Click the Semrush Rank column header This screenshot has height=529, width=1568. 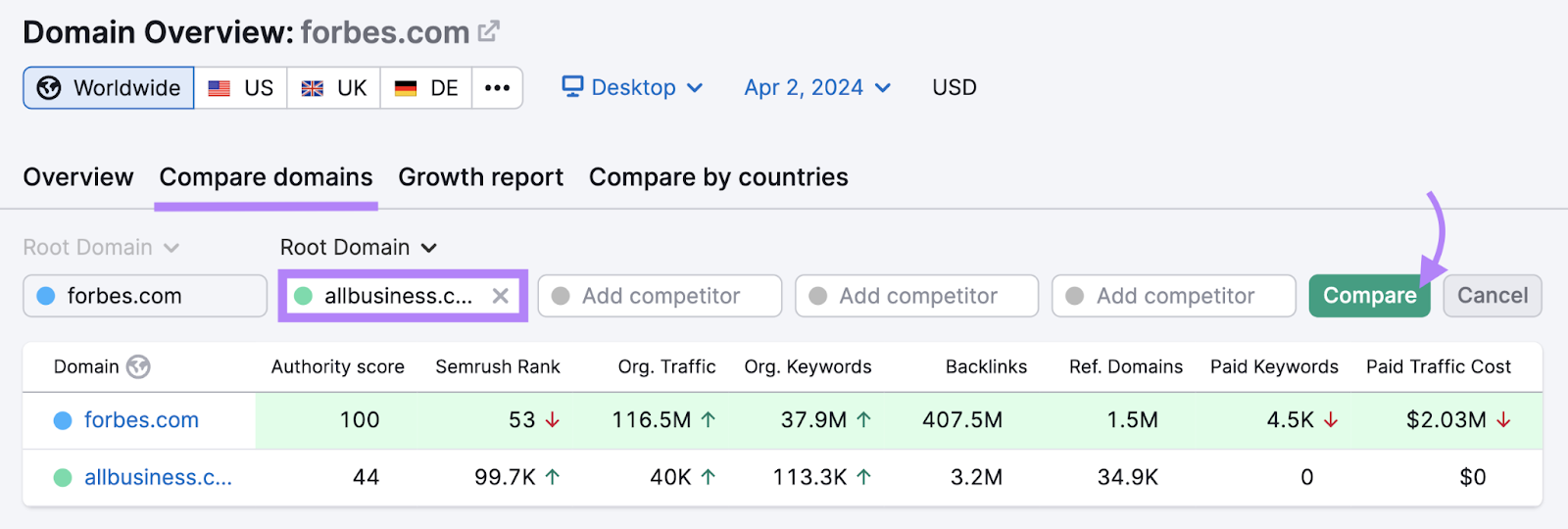pyautogui.click(x=498, y=367)
